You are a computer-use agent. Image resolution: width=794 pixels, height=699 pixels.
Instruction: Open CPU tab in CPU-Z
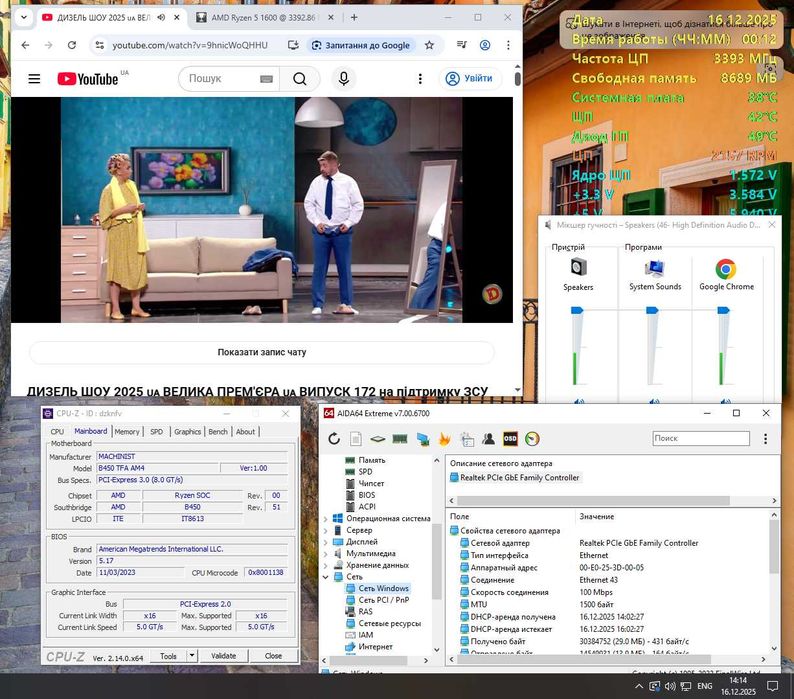[57, 432]
